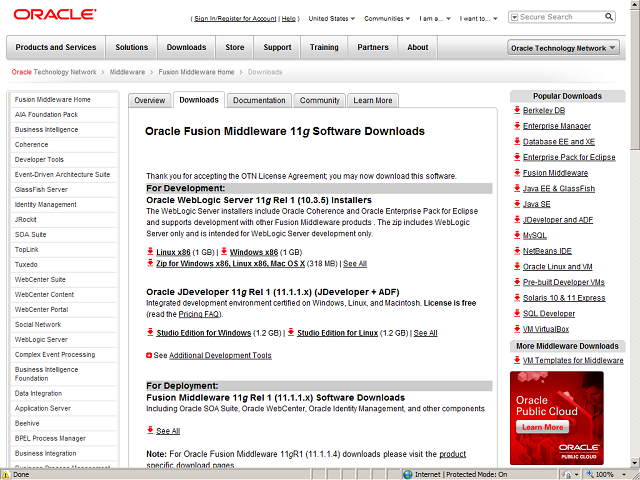This screenshot has height=480, width=640.
Task: Open the Products and Services menu
Action: 56,47
